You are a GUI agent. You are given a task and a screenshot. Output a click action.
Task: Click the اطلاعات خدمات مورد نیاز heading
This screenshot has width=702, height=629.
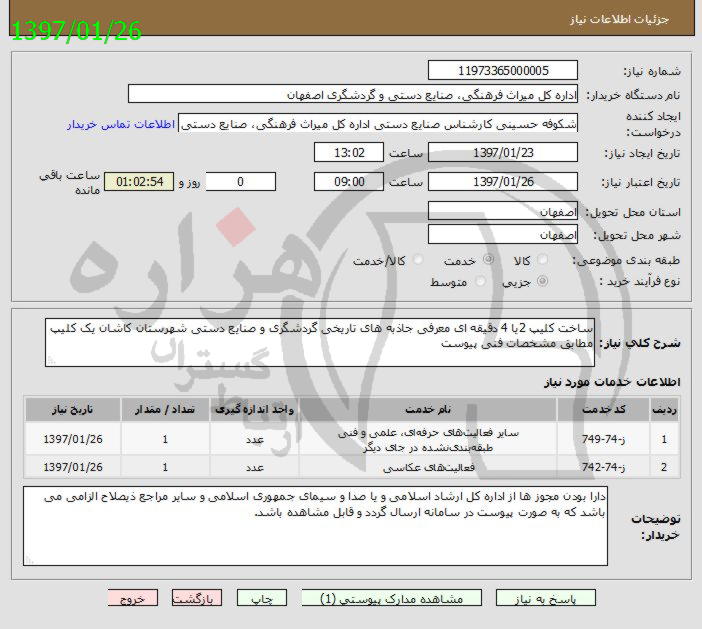tap(612, 382)
